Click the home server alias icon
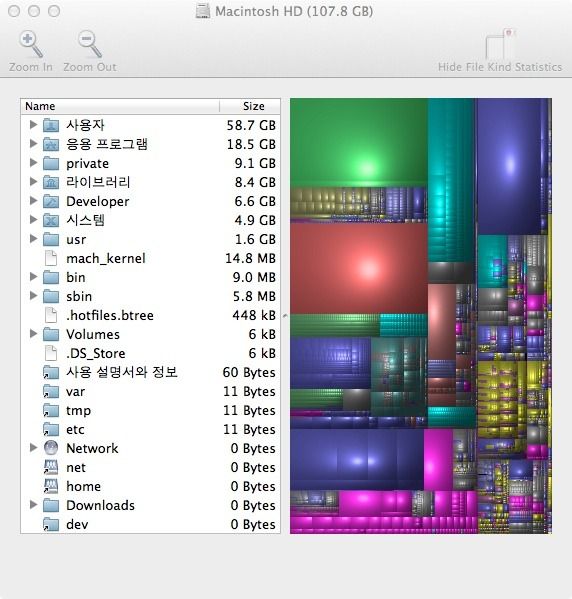 click(51, 486)
